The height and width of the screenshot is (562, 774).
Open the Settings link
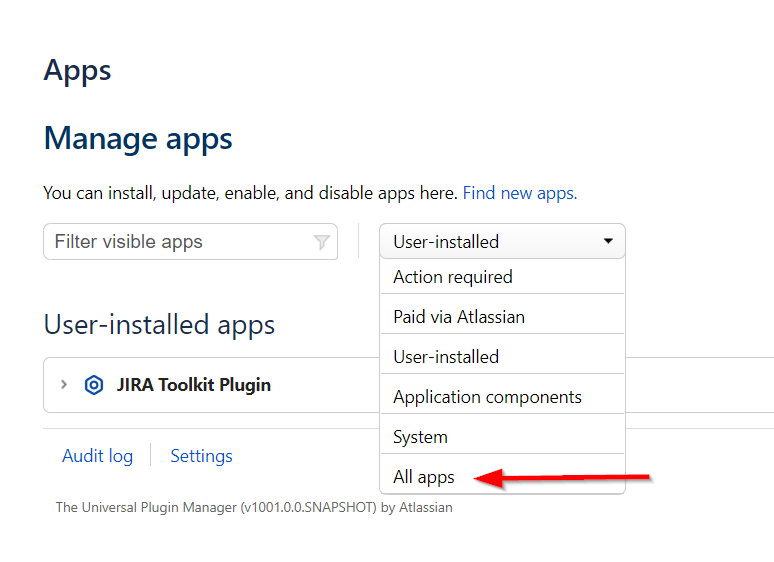click(x=201, y=456)
